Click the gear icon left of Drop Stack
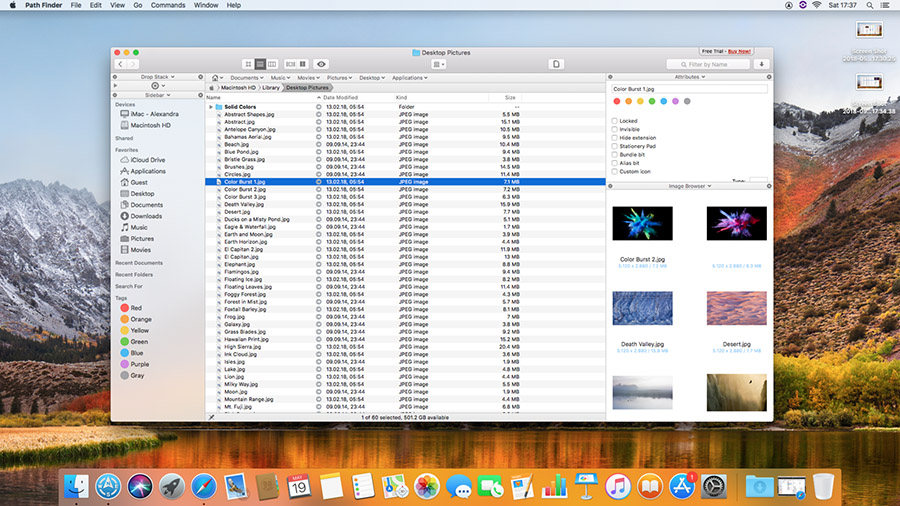 pos(115,77)
